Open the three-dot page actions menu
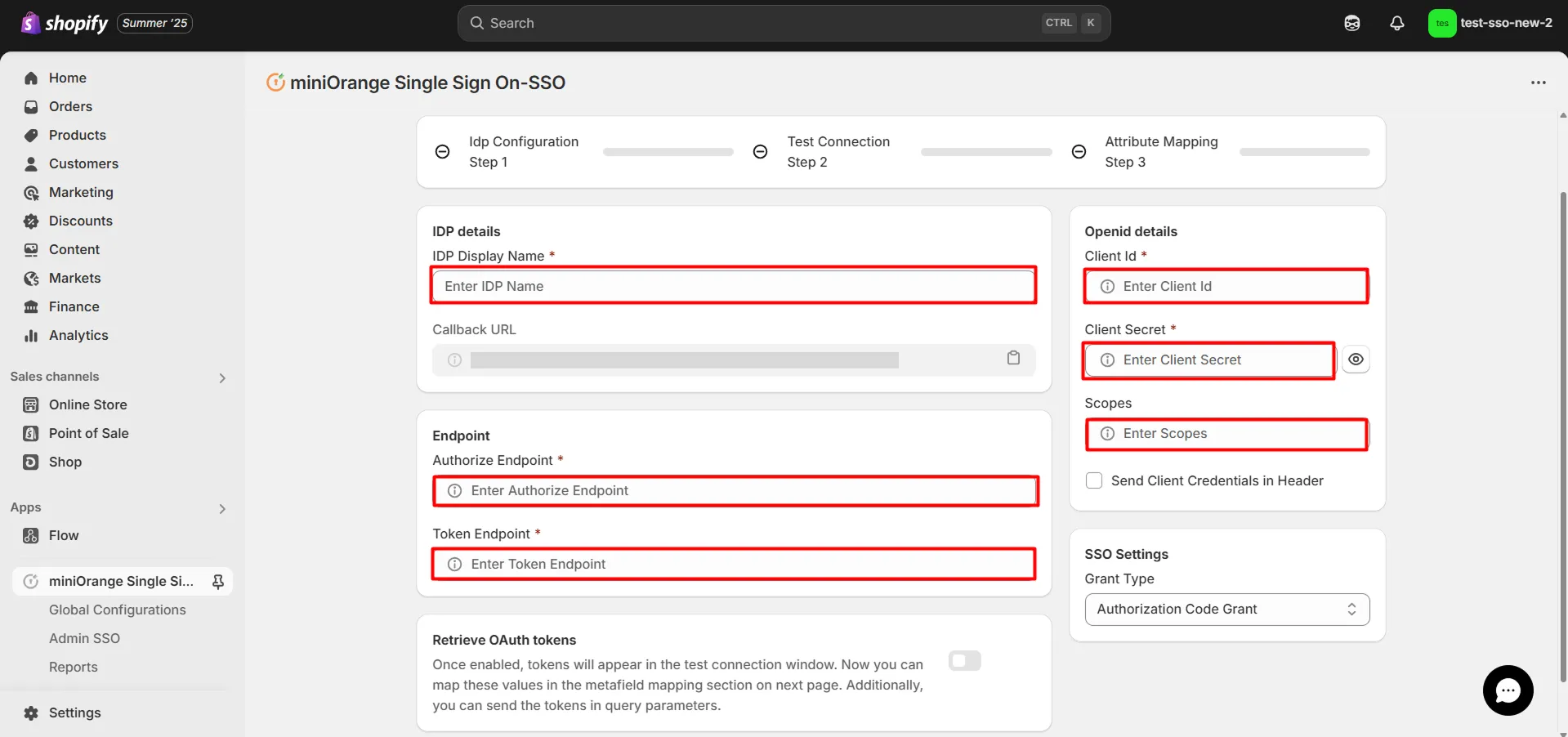The image size is (1568, 737). pyautogui.click(x=1539, y=83)
